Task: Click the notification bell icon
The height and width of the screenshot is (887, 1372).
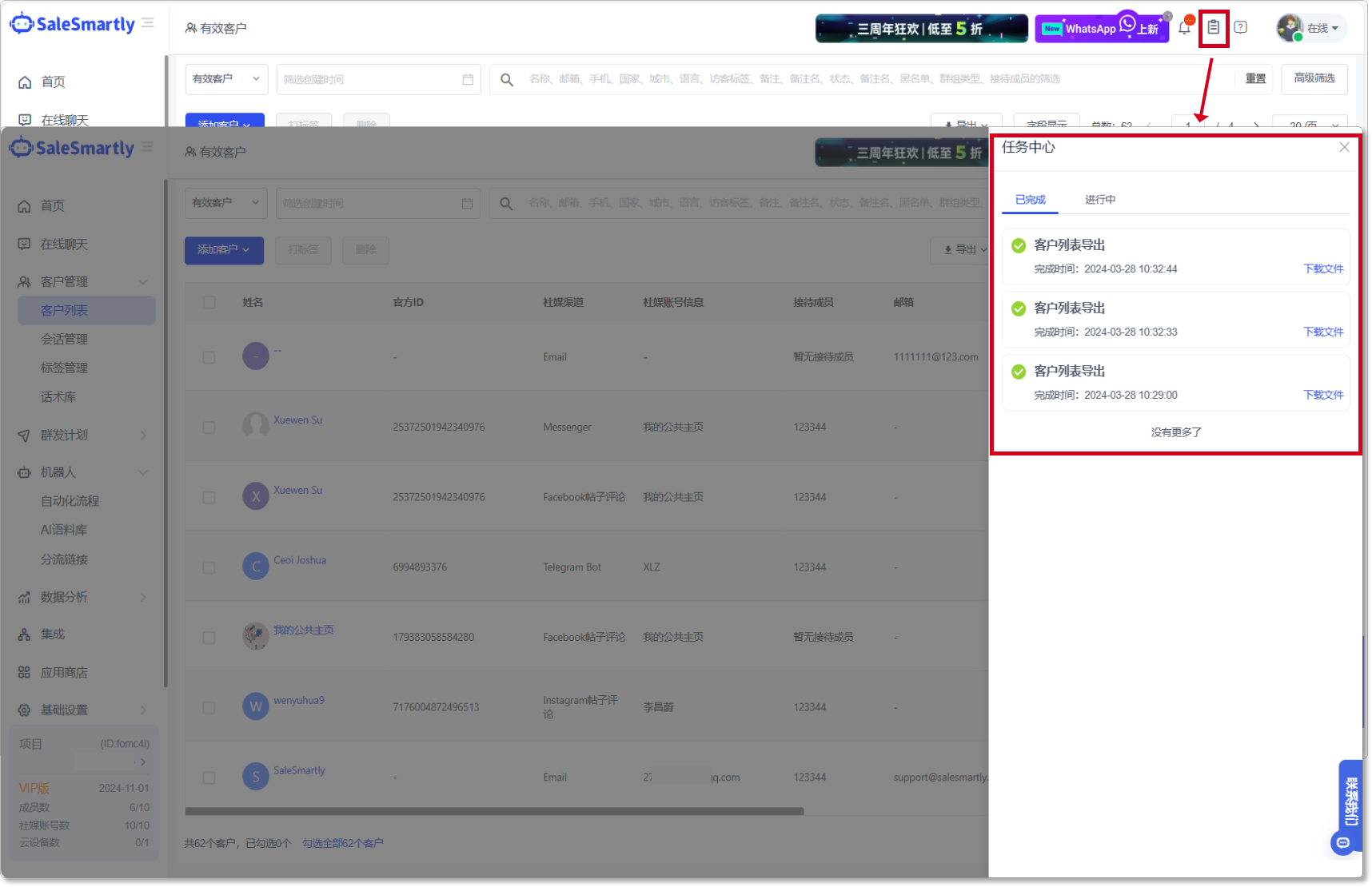Action: coord(1184,28)
